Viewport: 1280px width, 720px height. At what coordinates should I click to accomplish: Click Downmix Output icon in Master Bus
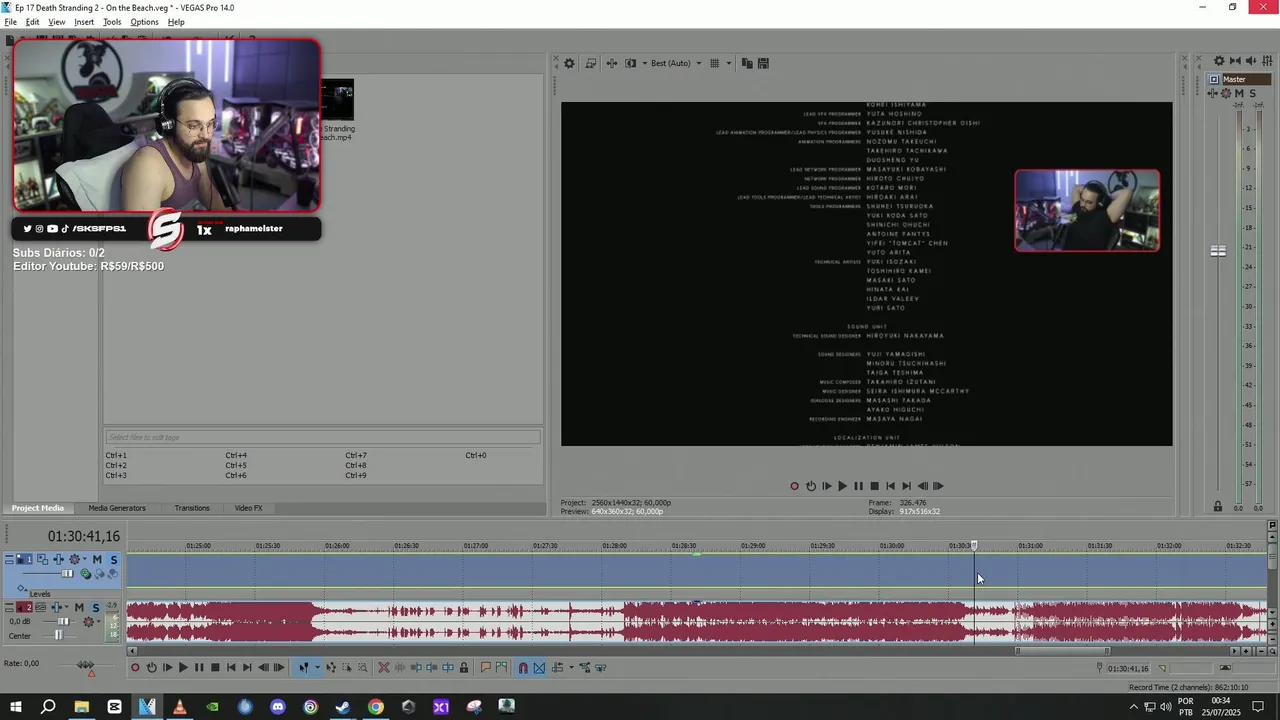[x=1235, y=61]
